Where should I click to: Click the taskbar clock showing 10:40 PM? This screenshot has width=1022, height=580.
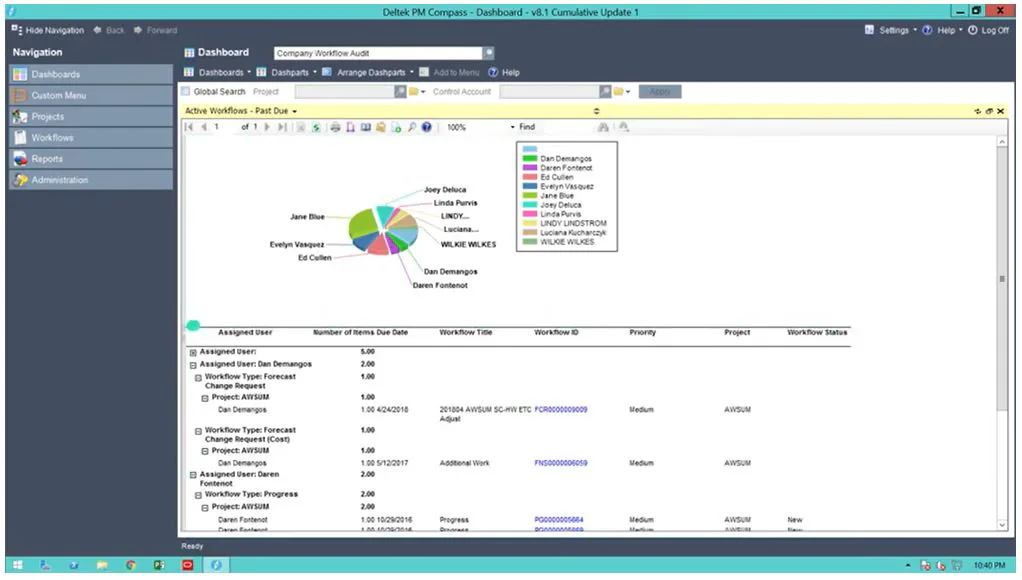(x=989, y=565)
